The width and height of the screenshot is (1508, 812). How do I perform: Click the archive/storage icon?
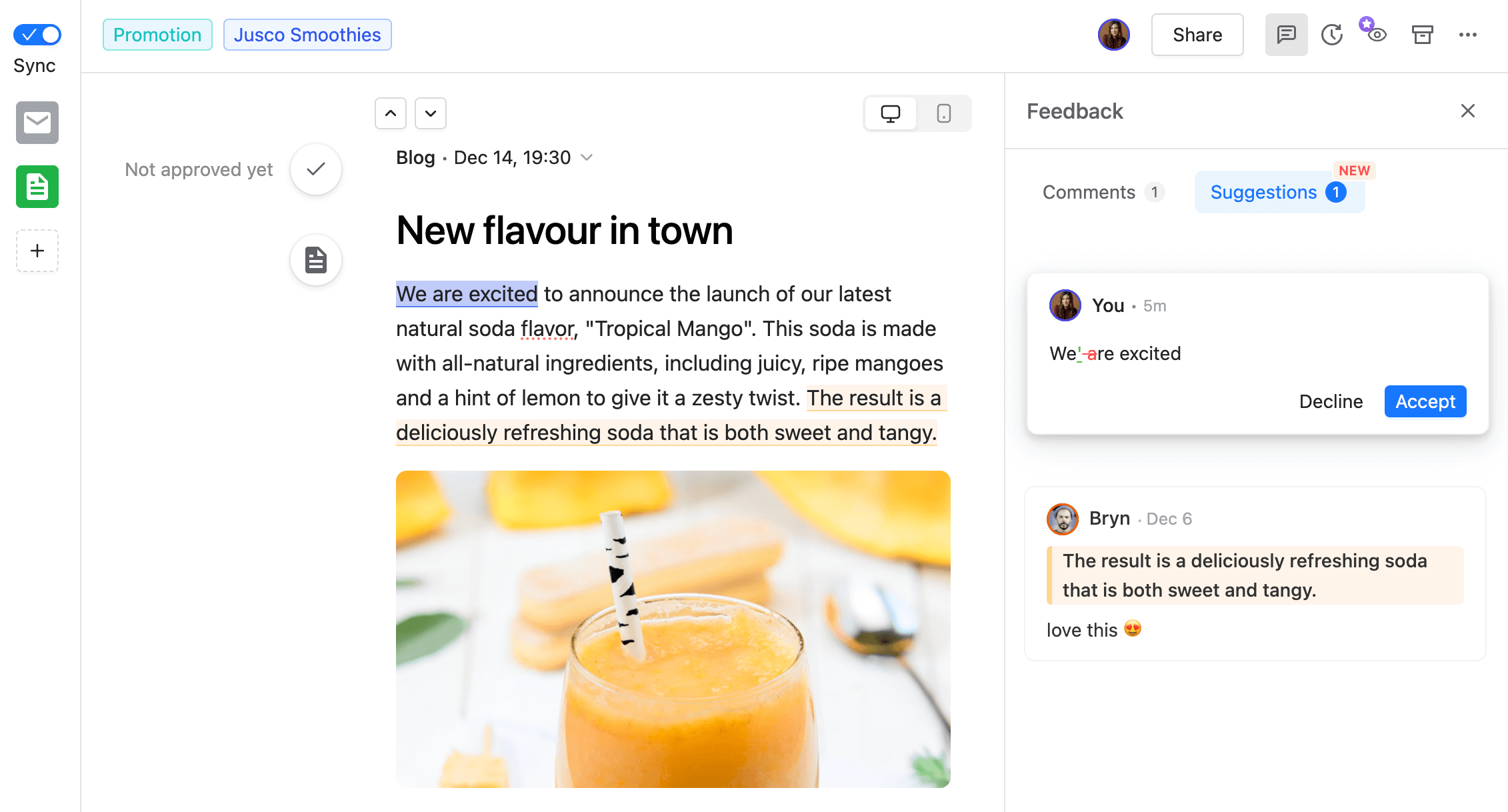pos(1421,33)
